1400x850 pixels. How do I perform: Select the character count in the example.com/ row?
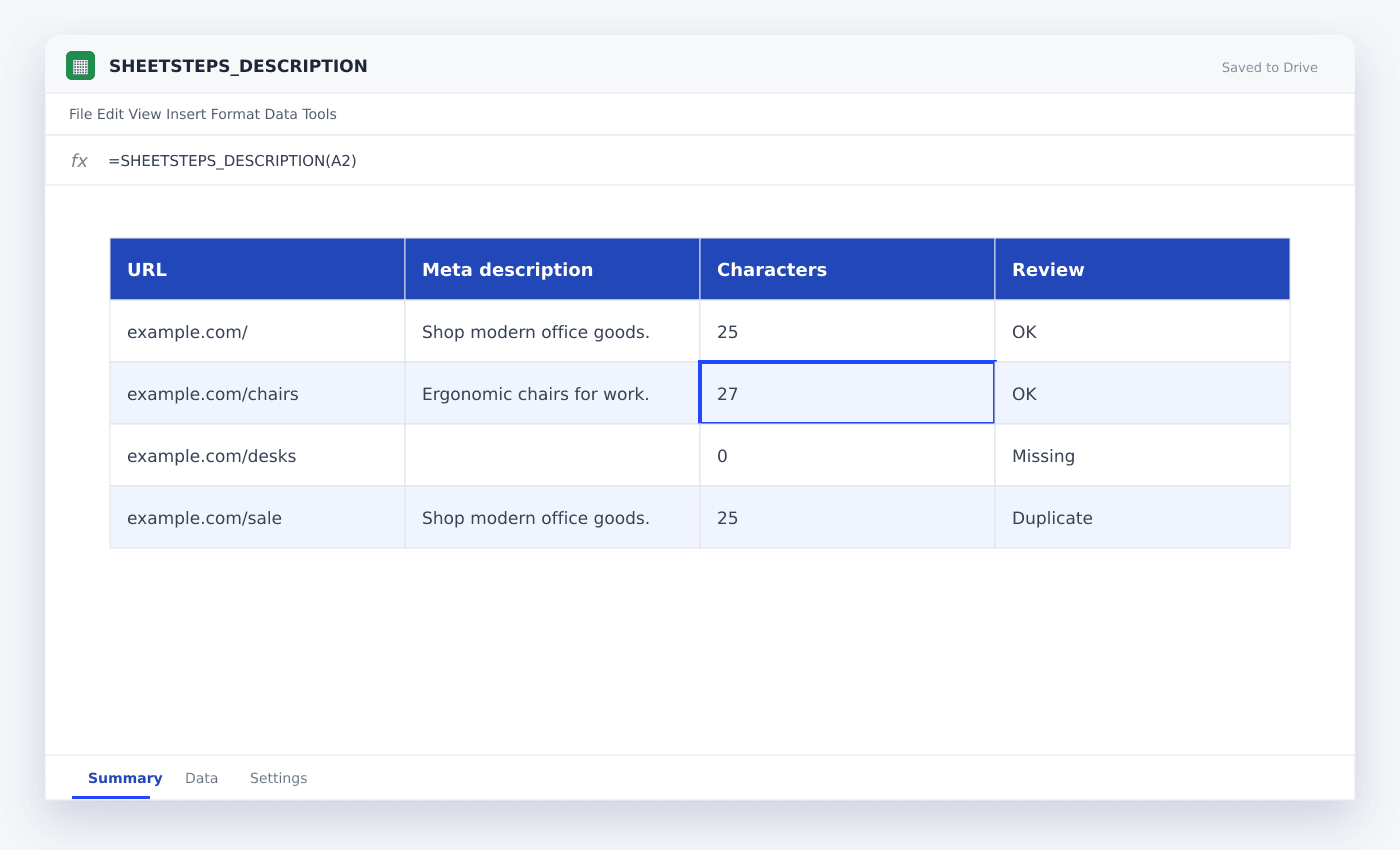847,331
